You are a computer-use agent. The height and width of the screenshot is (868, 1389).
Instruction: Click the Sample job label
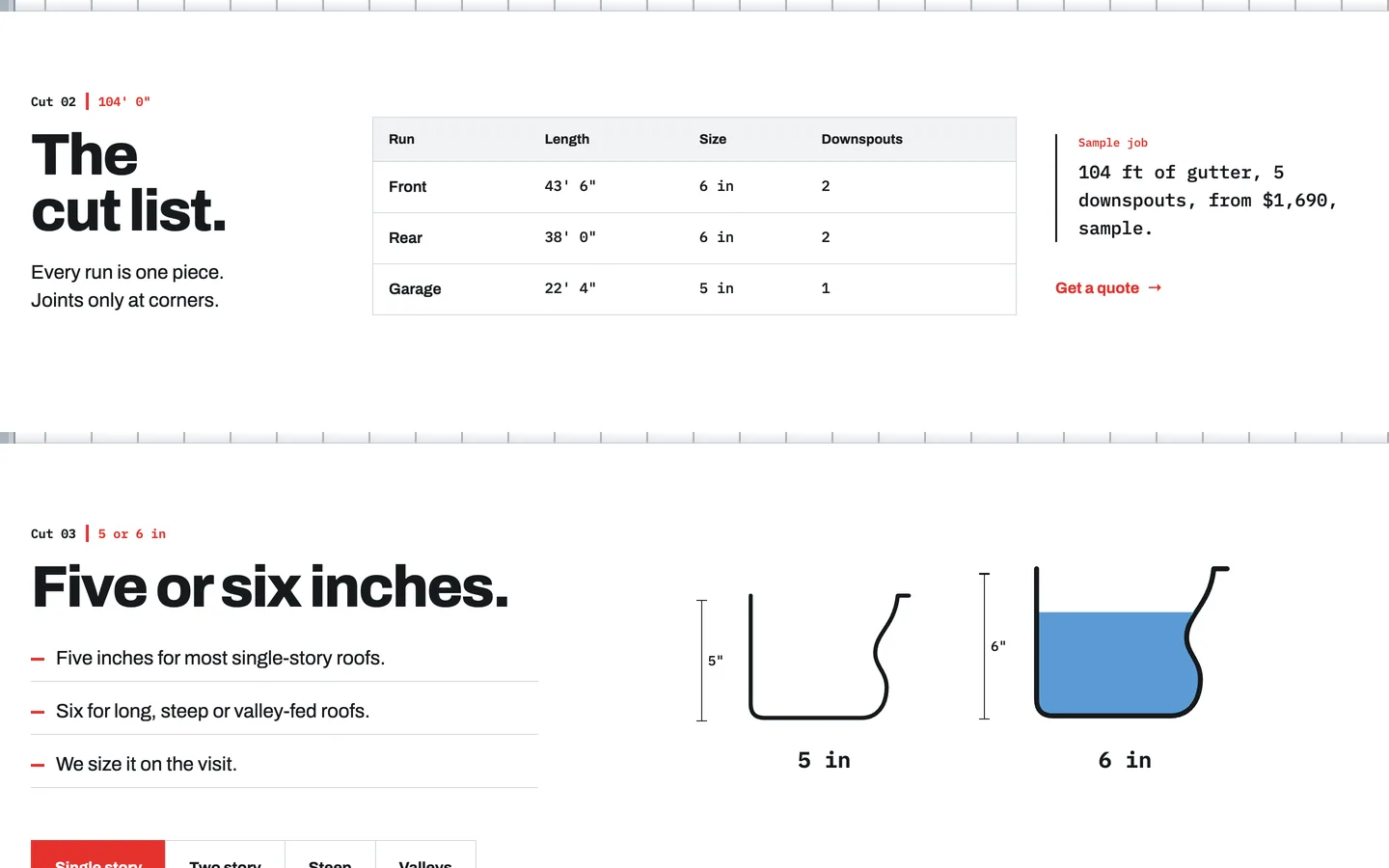[1113, 143]
